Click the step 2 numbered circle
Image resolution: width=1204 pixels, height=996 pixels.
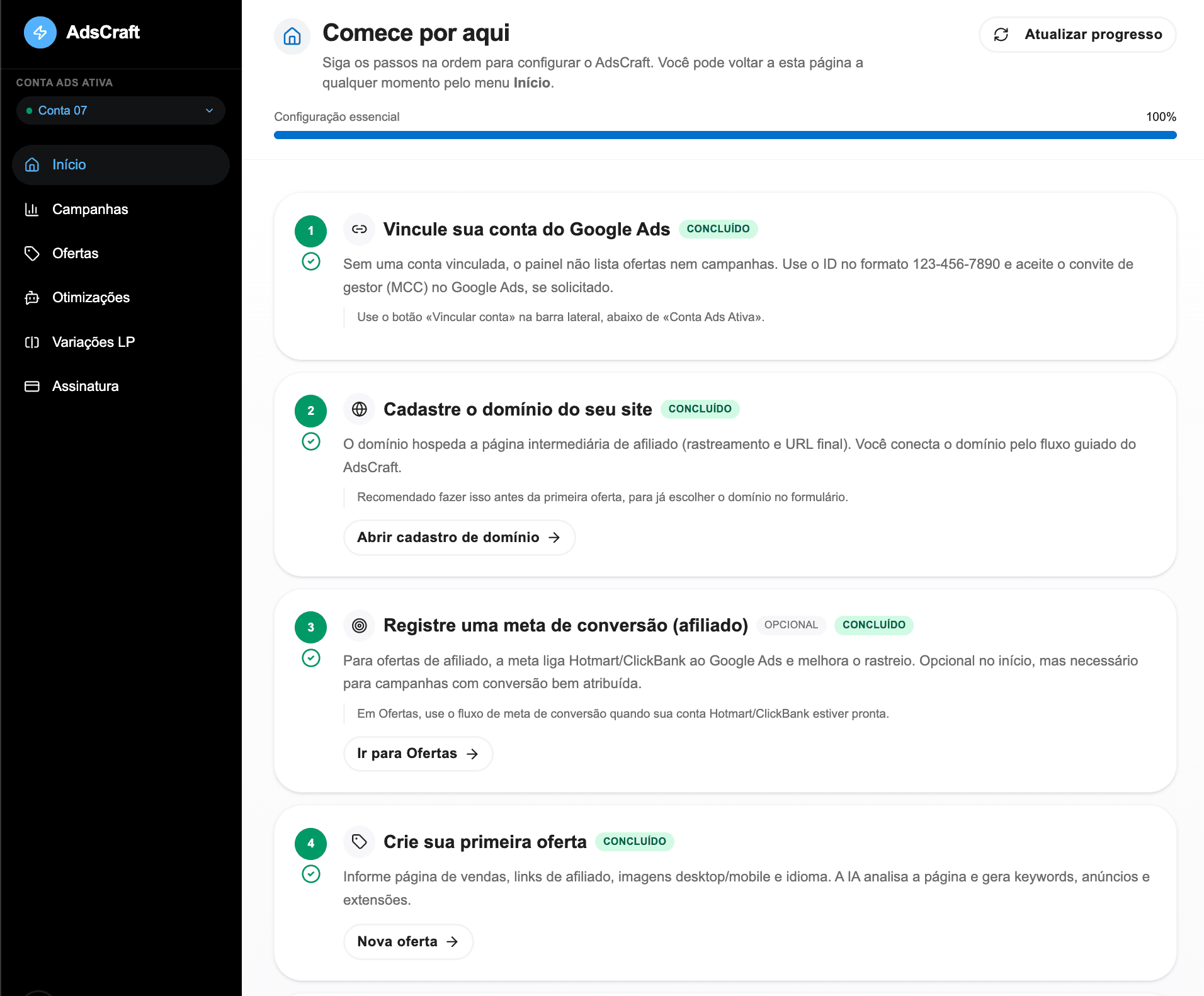(x=310, y=410)
